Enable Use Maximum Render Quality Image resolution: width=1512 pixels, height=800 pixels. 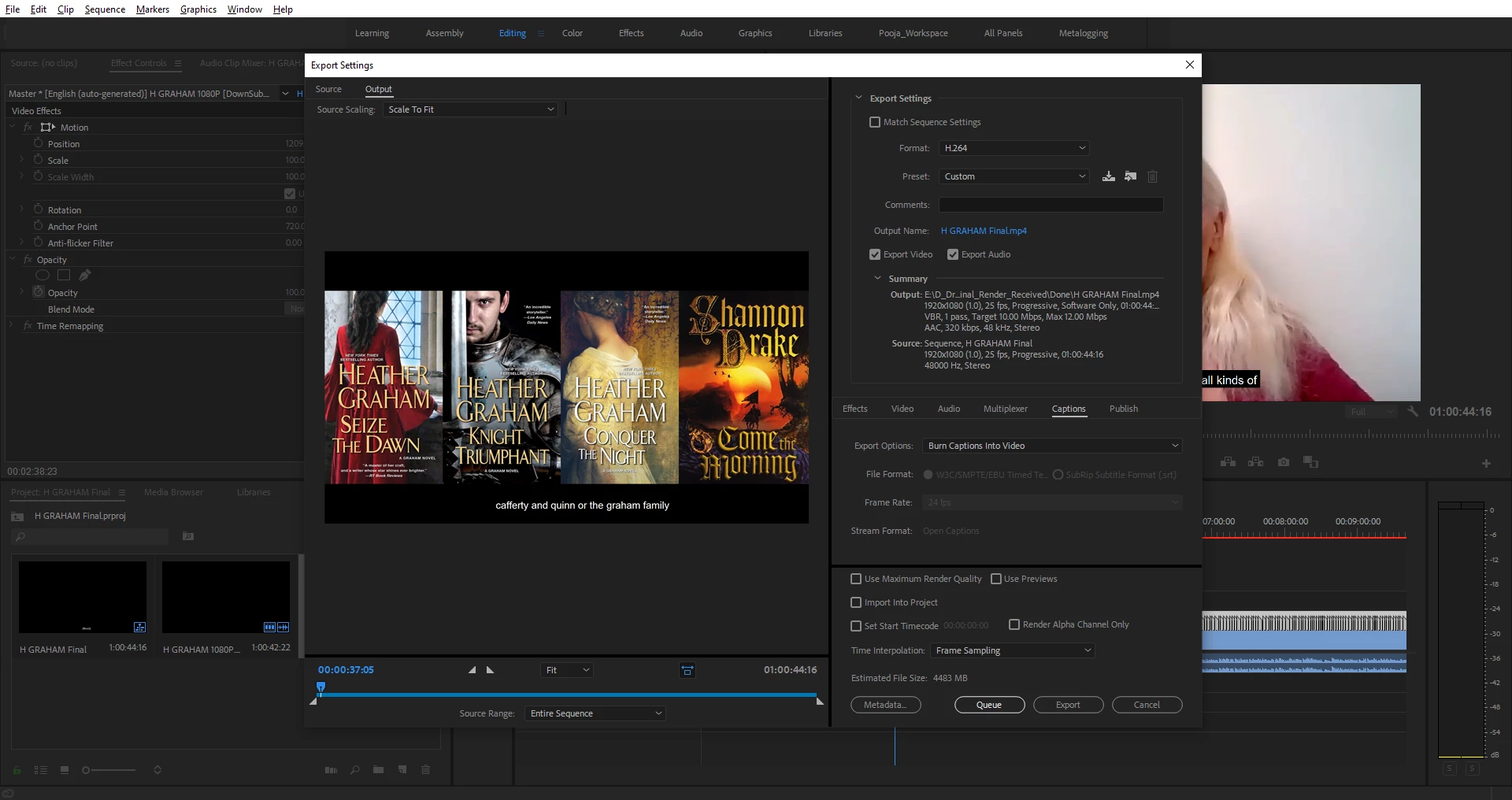tap(856, 579)
